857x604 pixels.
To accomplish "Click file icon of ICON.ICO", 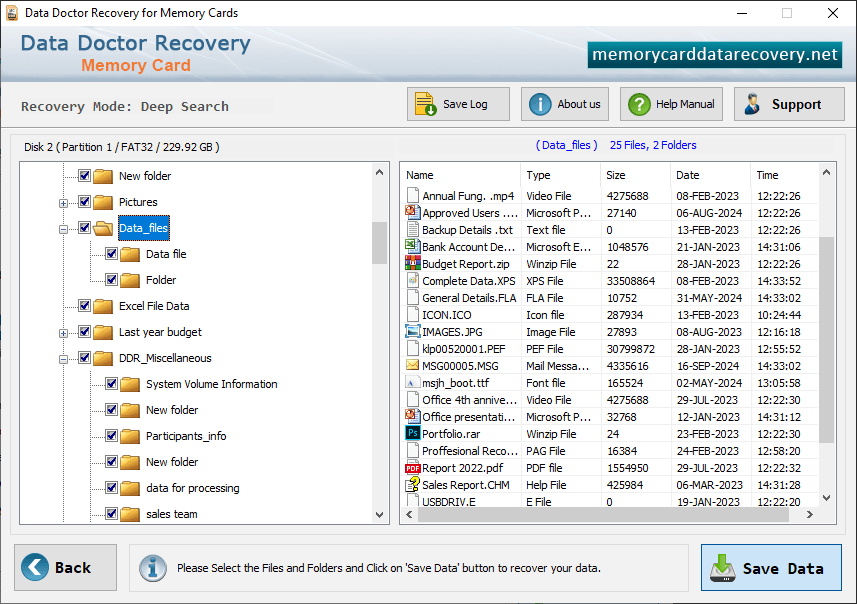I will click(x=413, y=314).
